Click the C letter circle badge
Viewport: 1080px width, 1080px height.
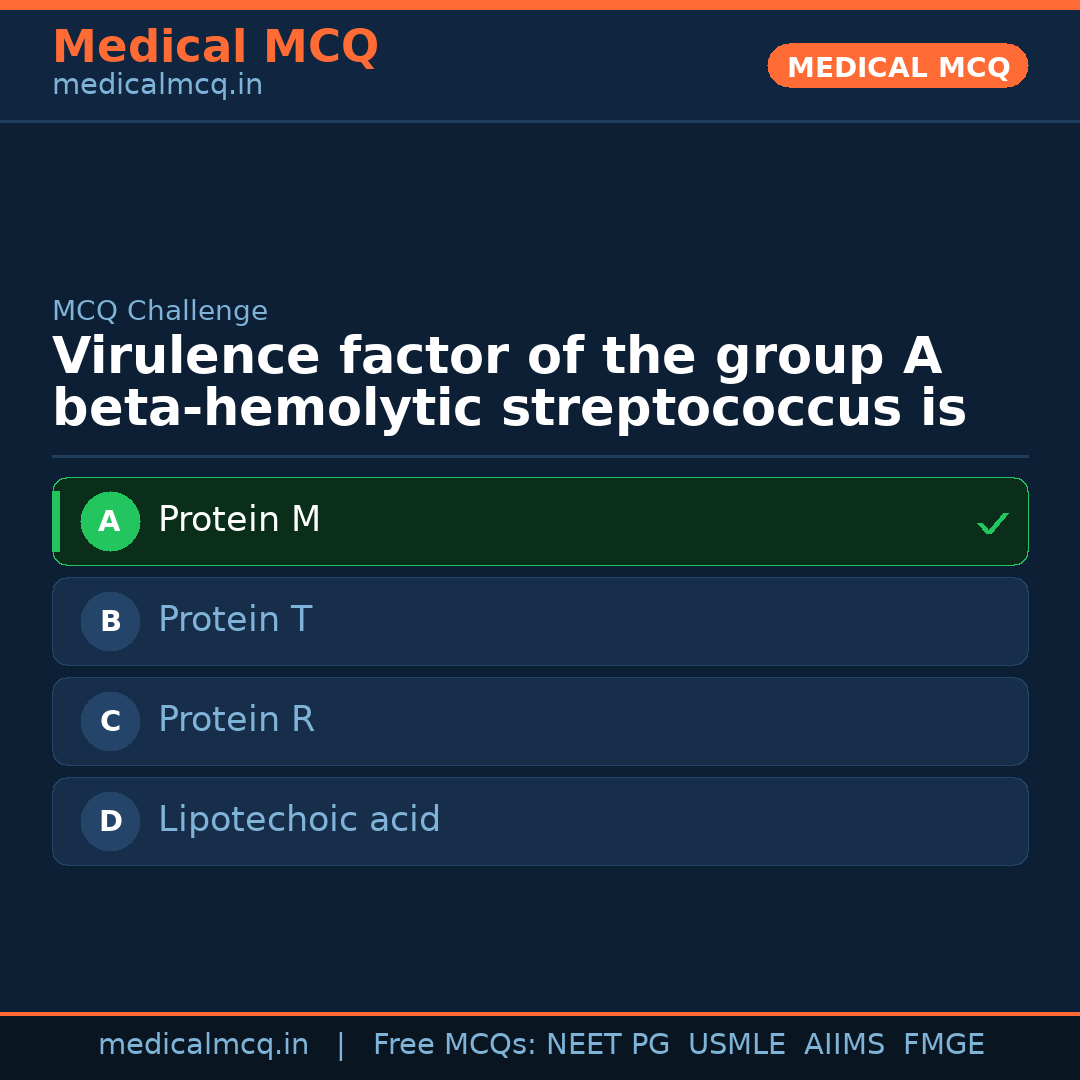110,721
